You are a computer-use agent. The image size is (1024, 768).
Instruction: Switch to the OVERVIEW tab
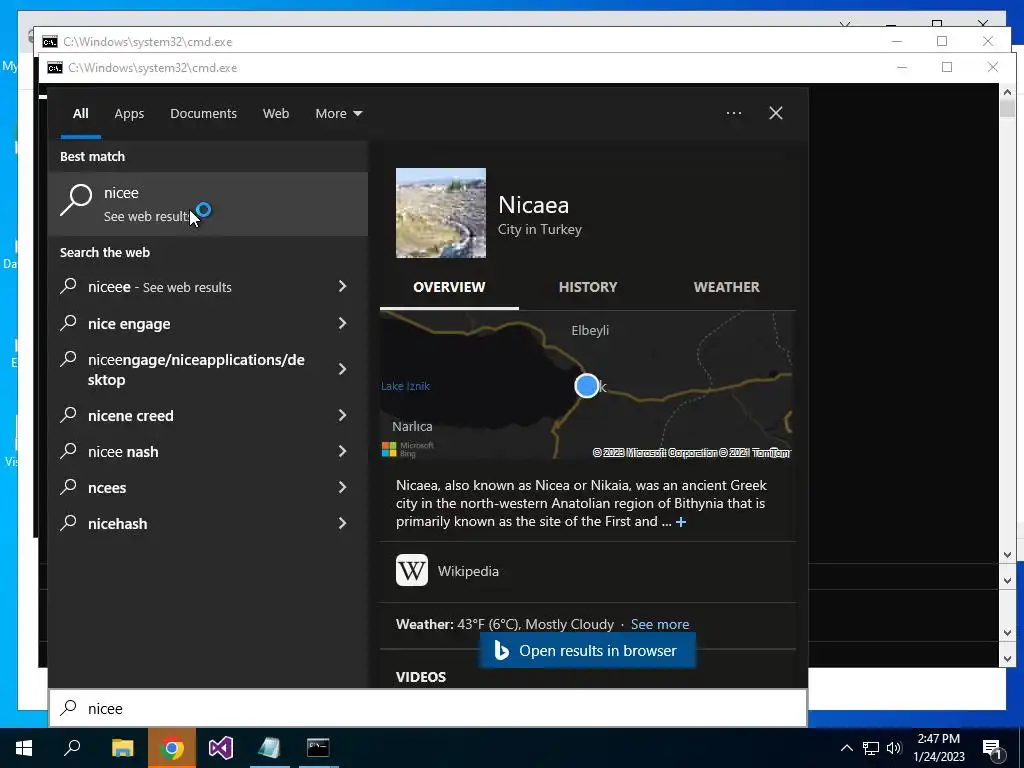coord(449,287)
